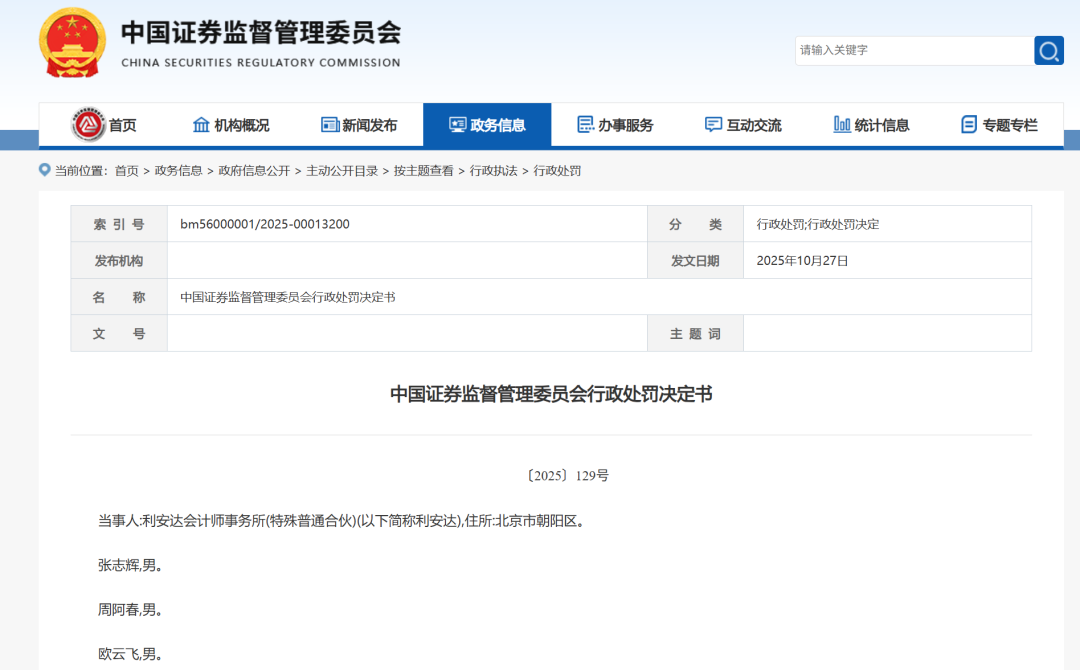Open the 统计信息 navigation tab

pos(871,125)
